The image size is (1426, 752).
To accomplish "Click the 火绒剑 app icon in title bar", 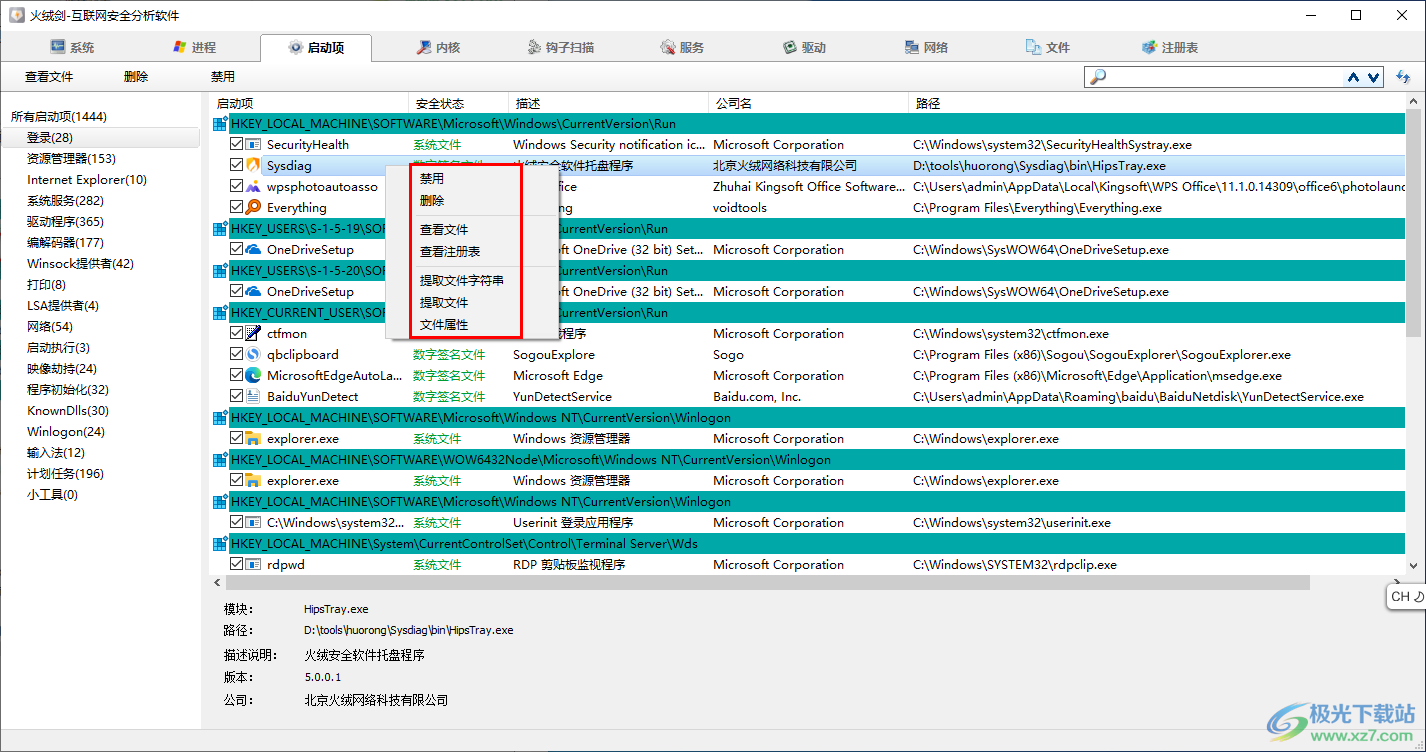I will (16, 15).
